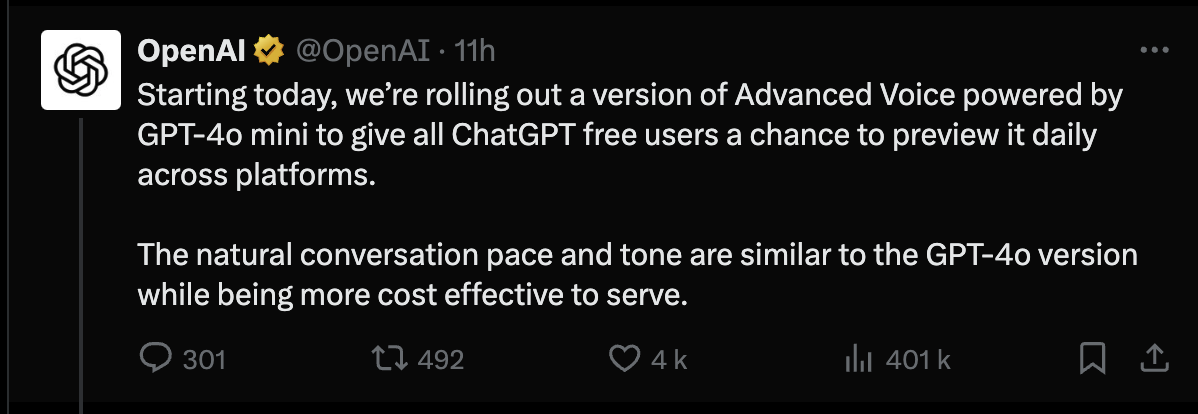Viewport: 1198px width, 414px height.
Task: Click the gold verified badge
Action: tap(269, 51)
